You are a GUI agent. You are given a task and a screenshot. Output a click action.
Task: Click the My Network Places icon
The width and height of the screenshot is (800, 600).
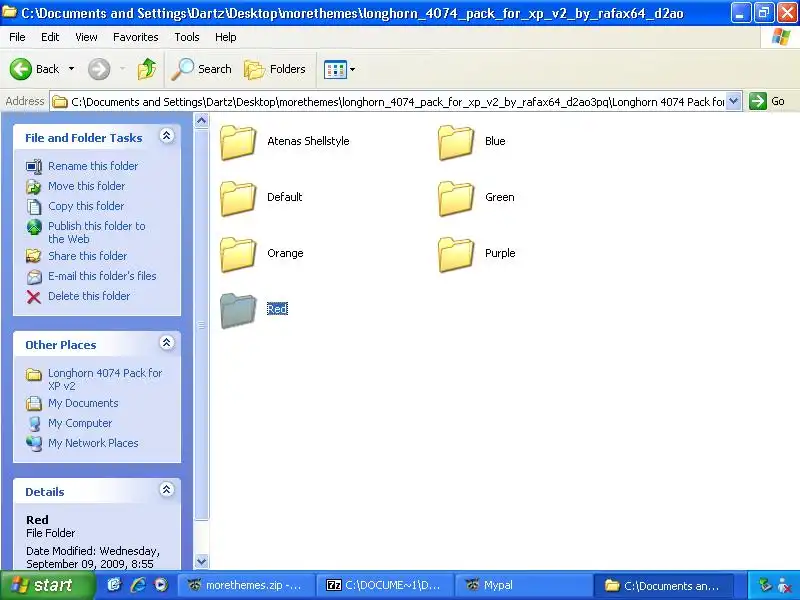point(34,443)
